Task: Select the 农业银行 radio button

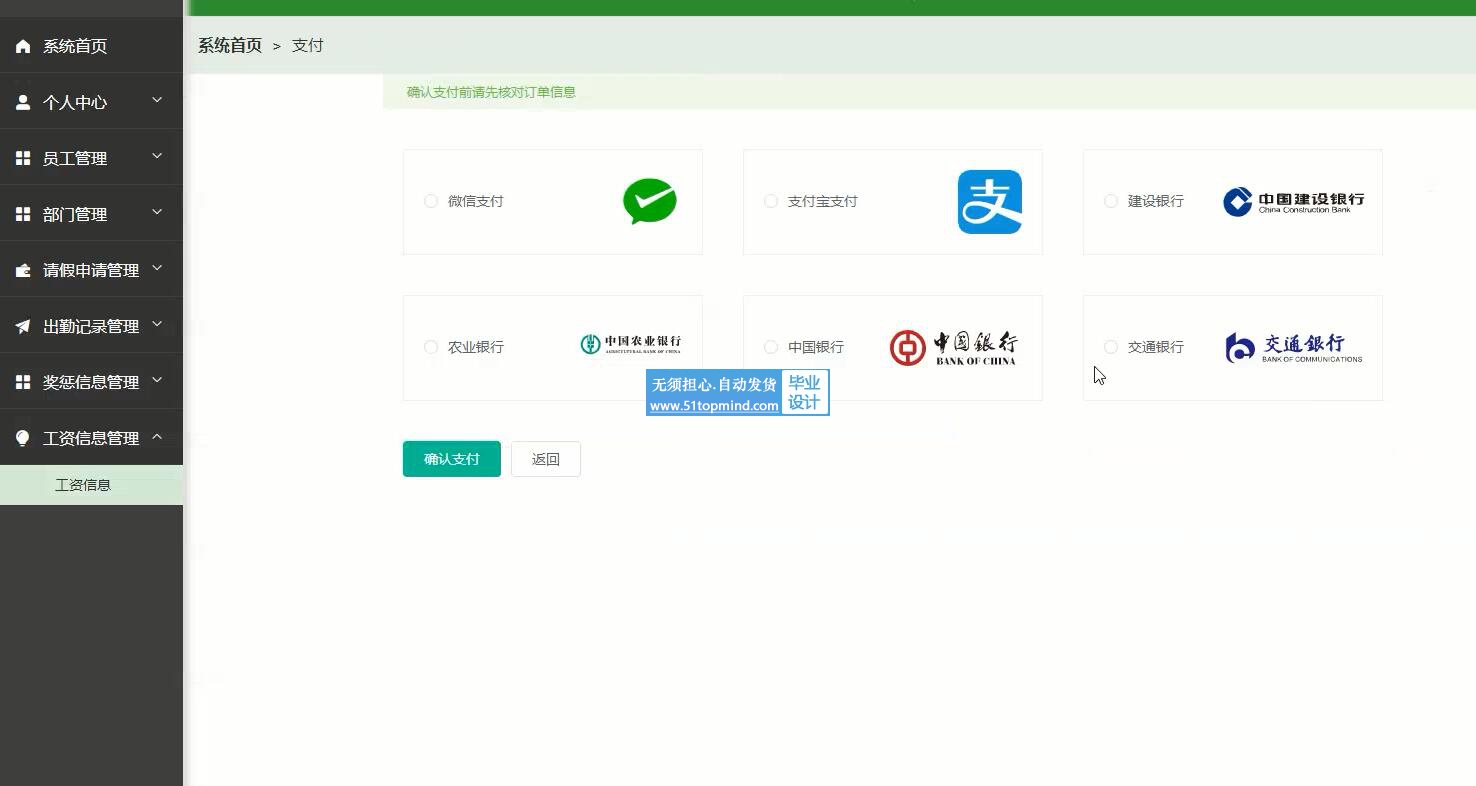Action: [431, 347]
